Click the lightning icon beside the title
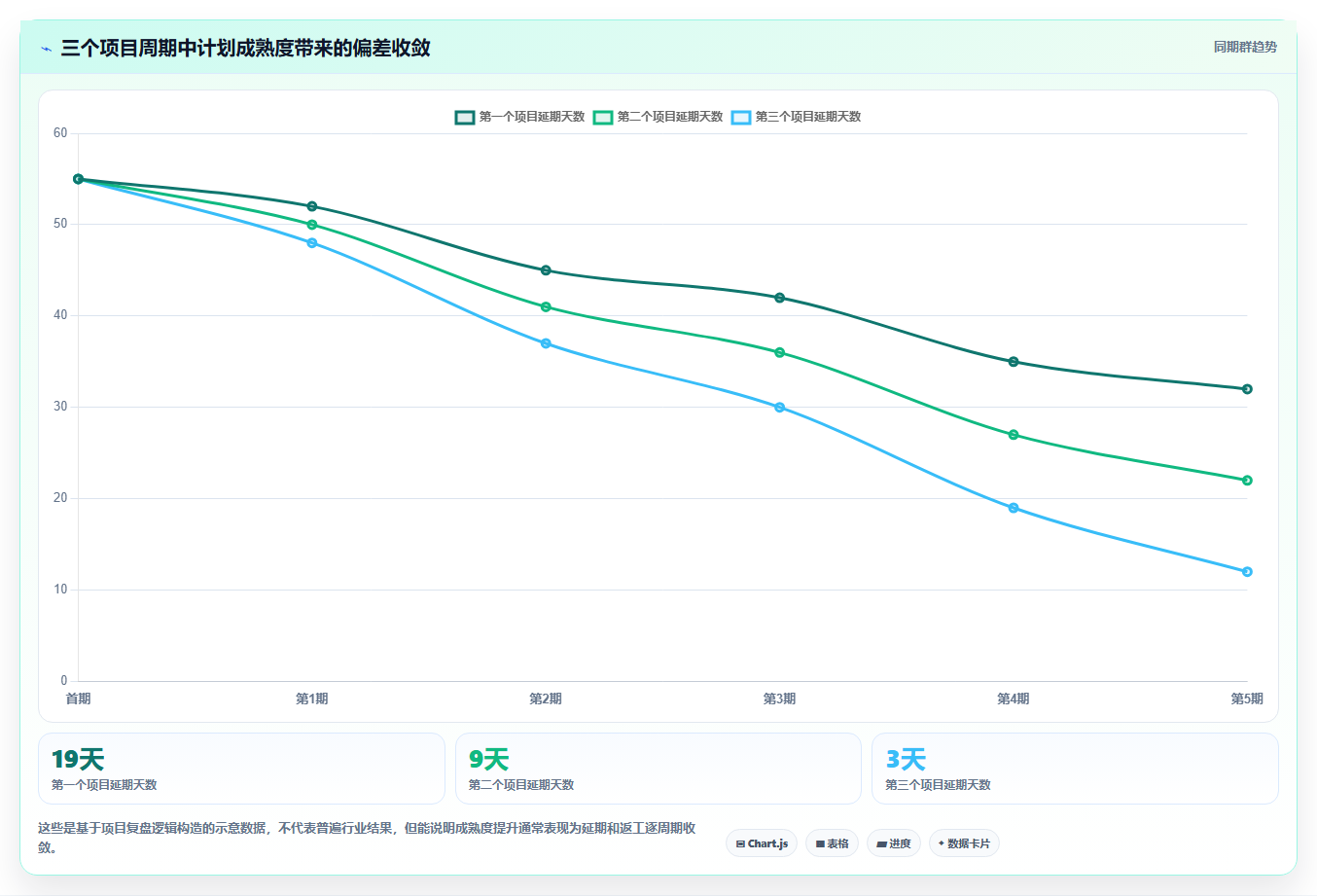The width and height of the screenshot is (1317, 896). click(x=46, y=49)
